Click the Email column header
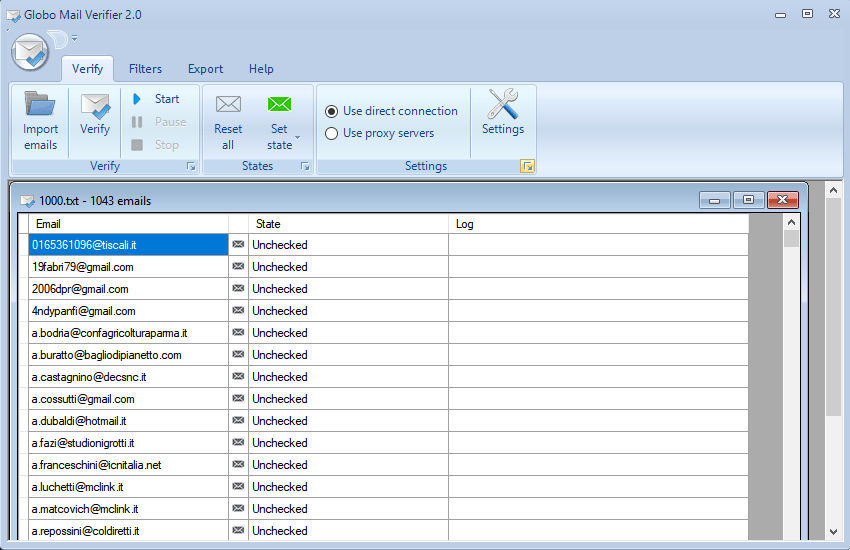 [128, 224]
